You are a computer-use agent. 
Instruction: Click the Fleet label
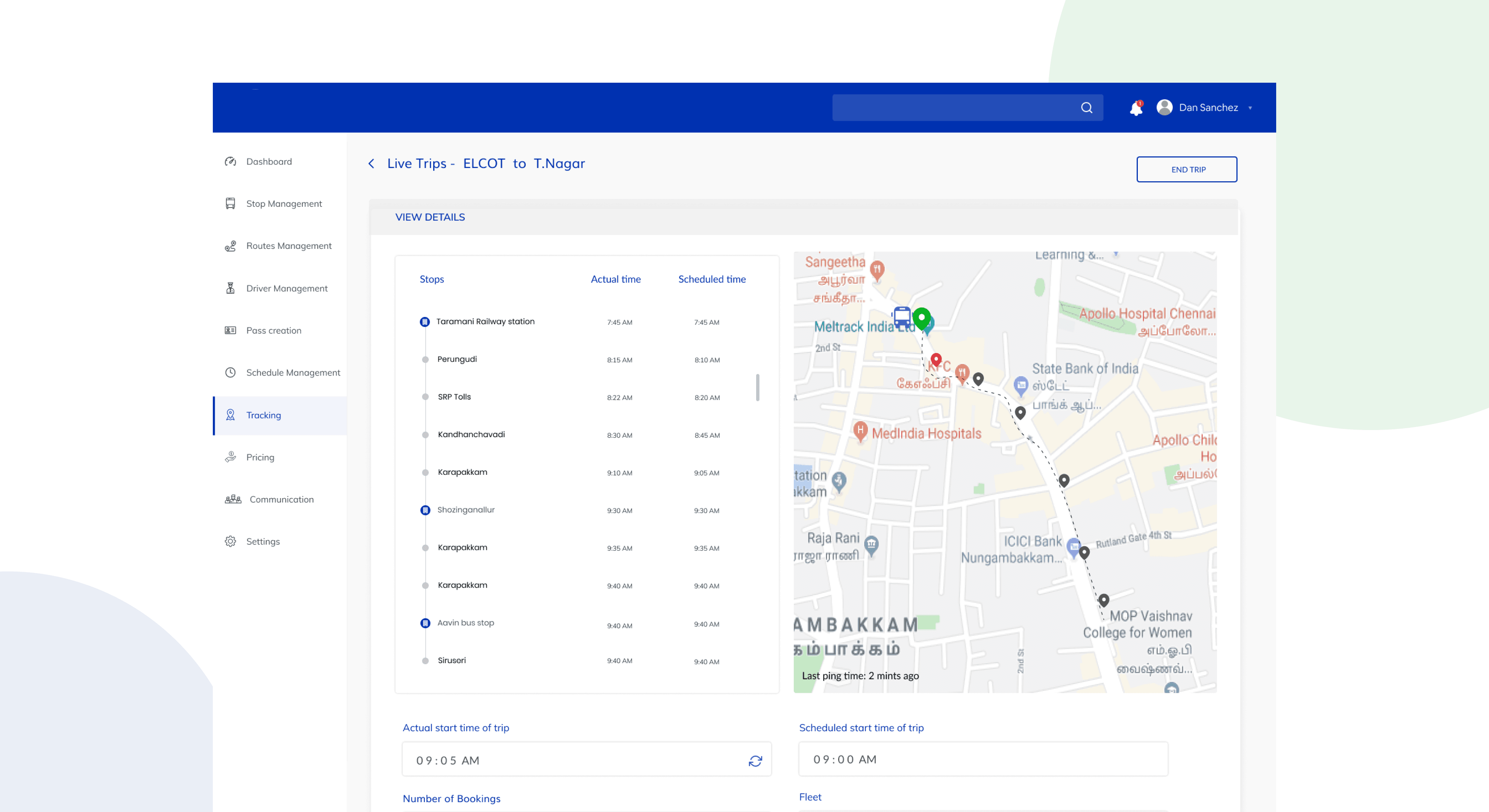pyautogui.click(x=810, y=797)
